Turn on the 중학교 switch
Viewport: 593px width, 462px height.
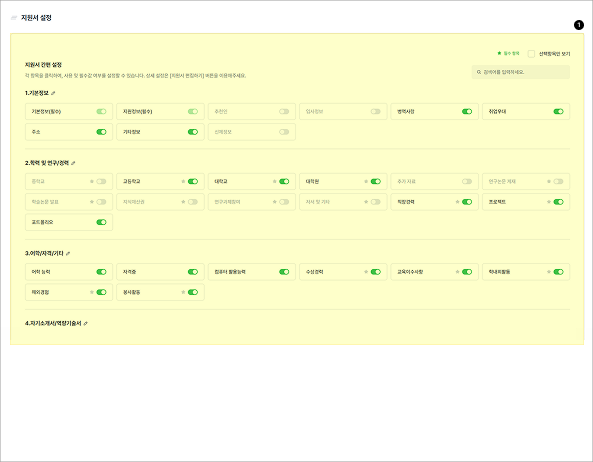pyautogui.click(x=101, y=181)
